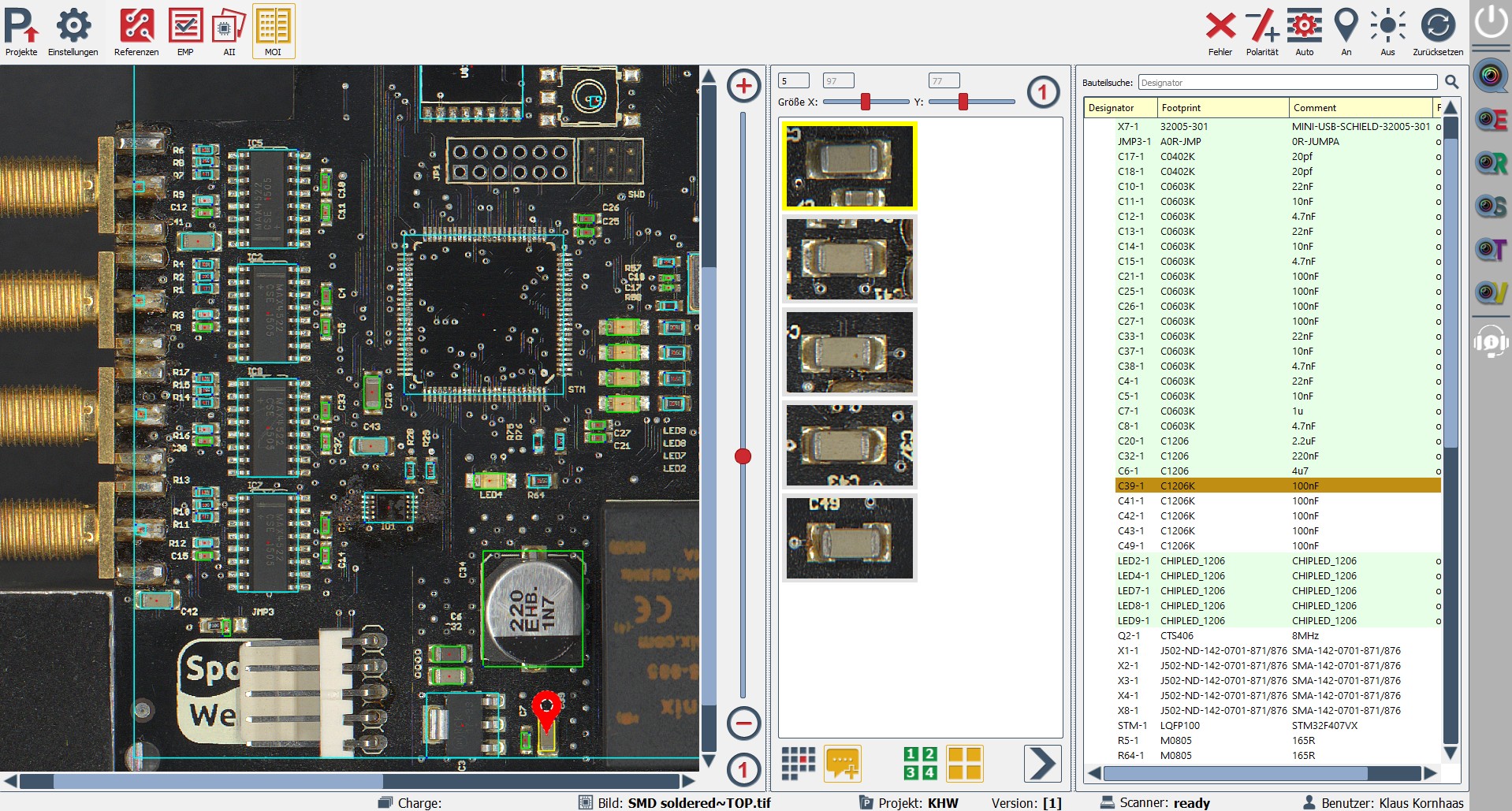Image resolution: width=1512 pixels, height=811 pixels.
Task: Go to next with arrow button
Action: (1042, 763)
